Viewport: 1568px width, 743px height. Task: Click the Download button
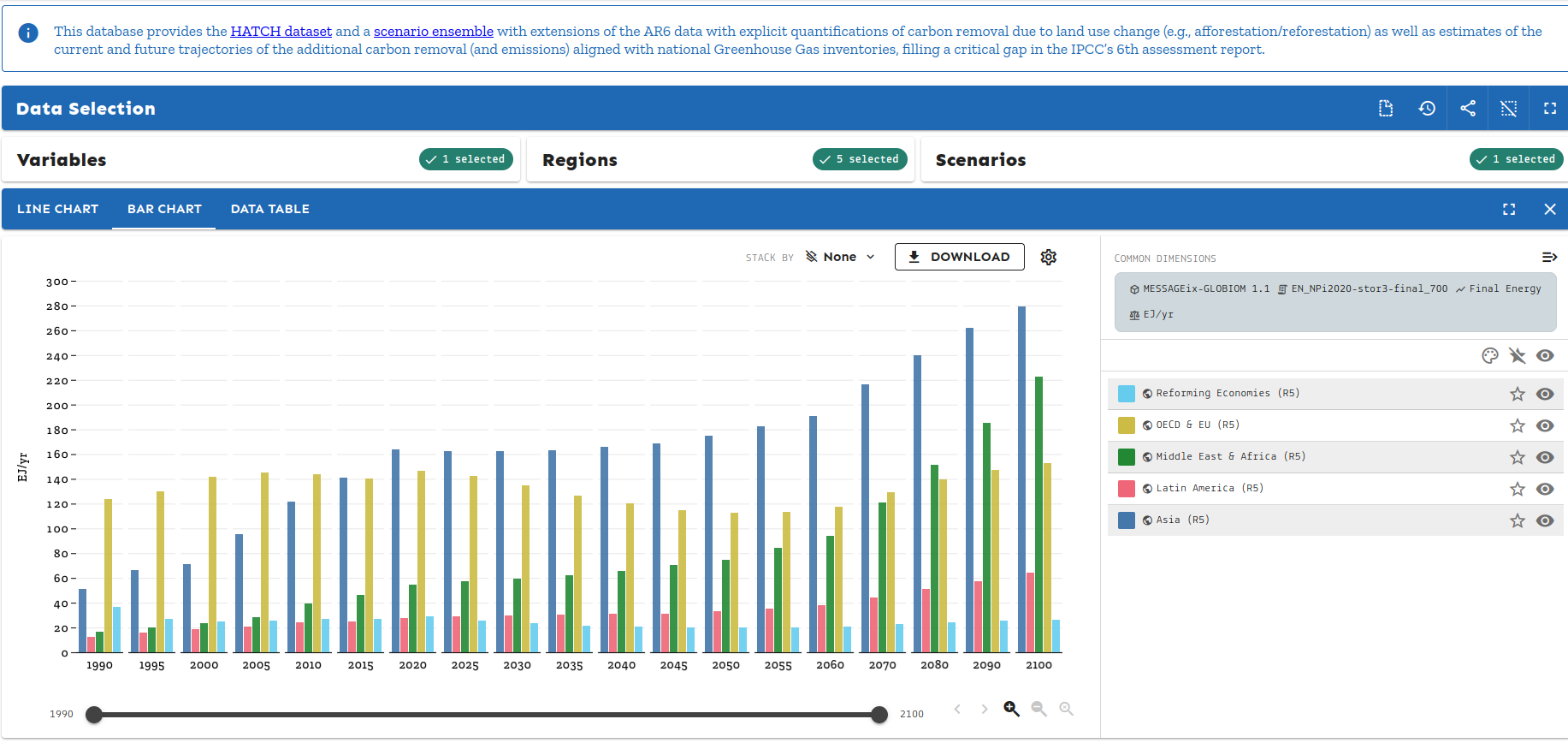pos(959,257)
